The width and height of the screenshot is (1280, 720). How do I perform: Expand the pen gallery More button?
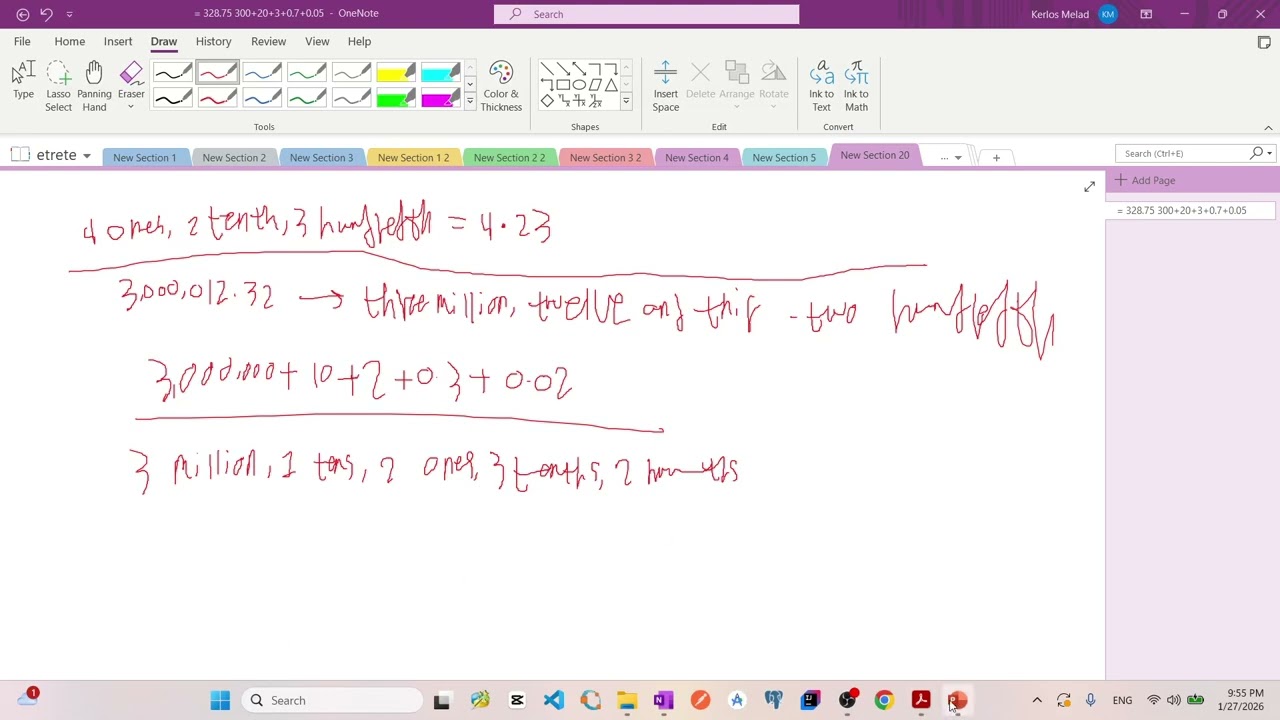click(470, 101)
